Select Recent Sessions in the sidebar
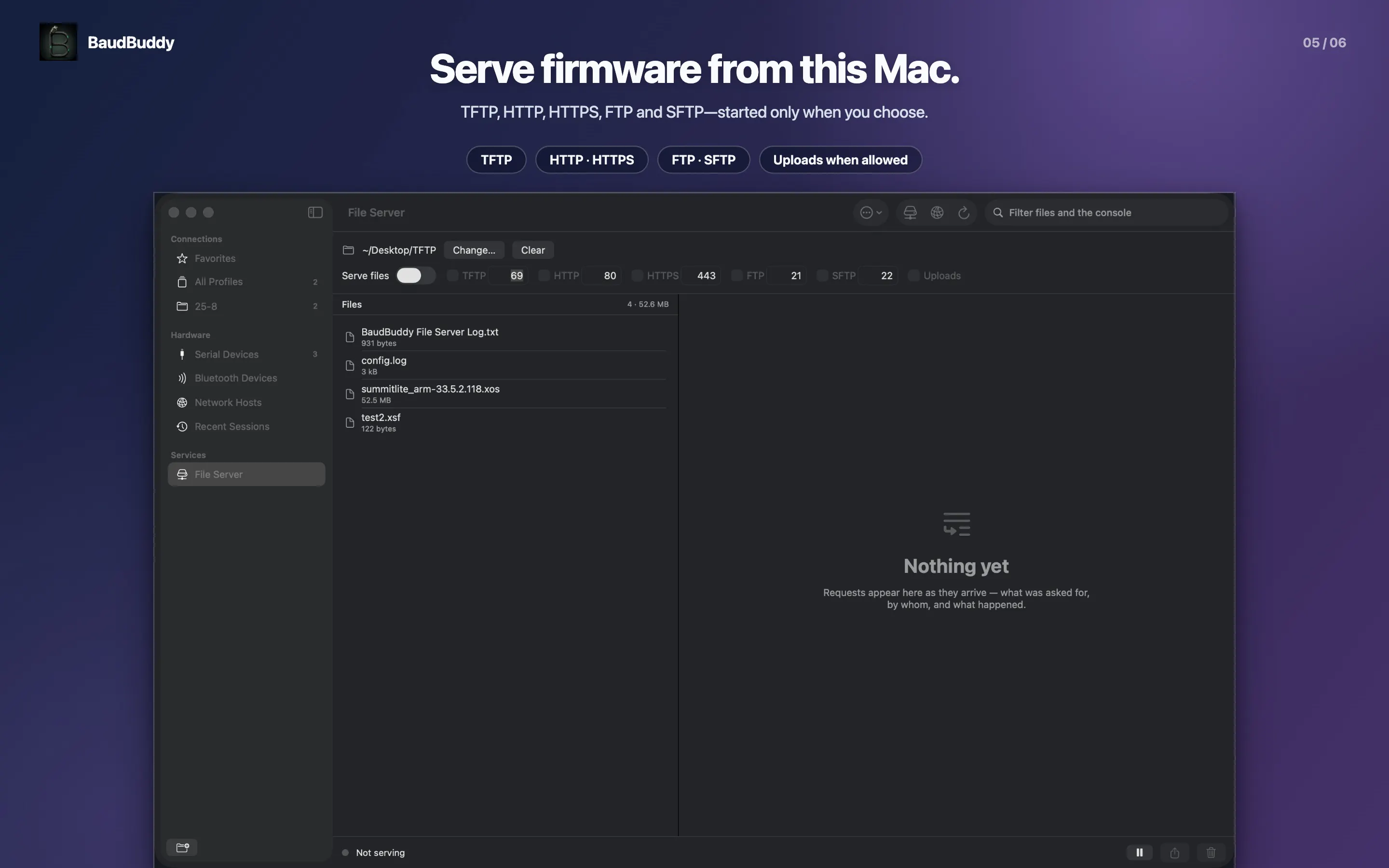This screenshot has width=1389, height=868. click(x=246, y=427)
